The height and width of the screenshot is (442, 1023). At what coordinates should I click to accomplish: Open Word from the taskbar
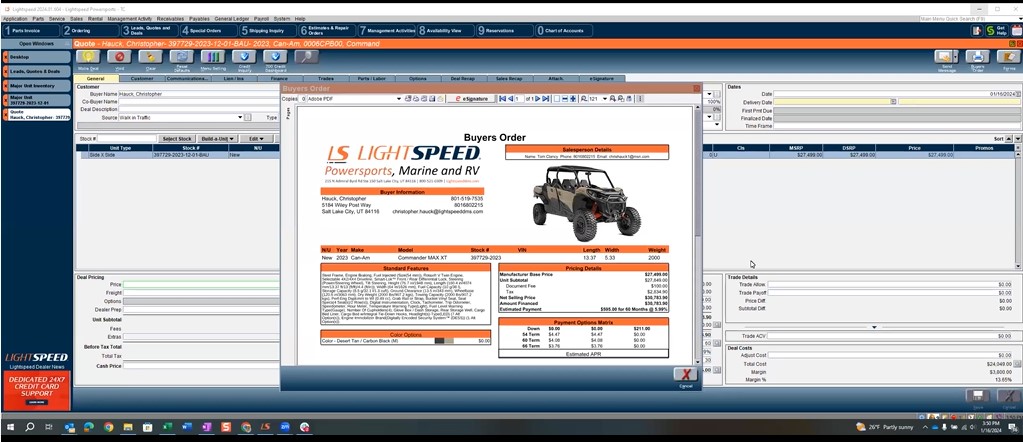[x=187, y=427]
